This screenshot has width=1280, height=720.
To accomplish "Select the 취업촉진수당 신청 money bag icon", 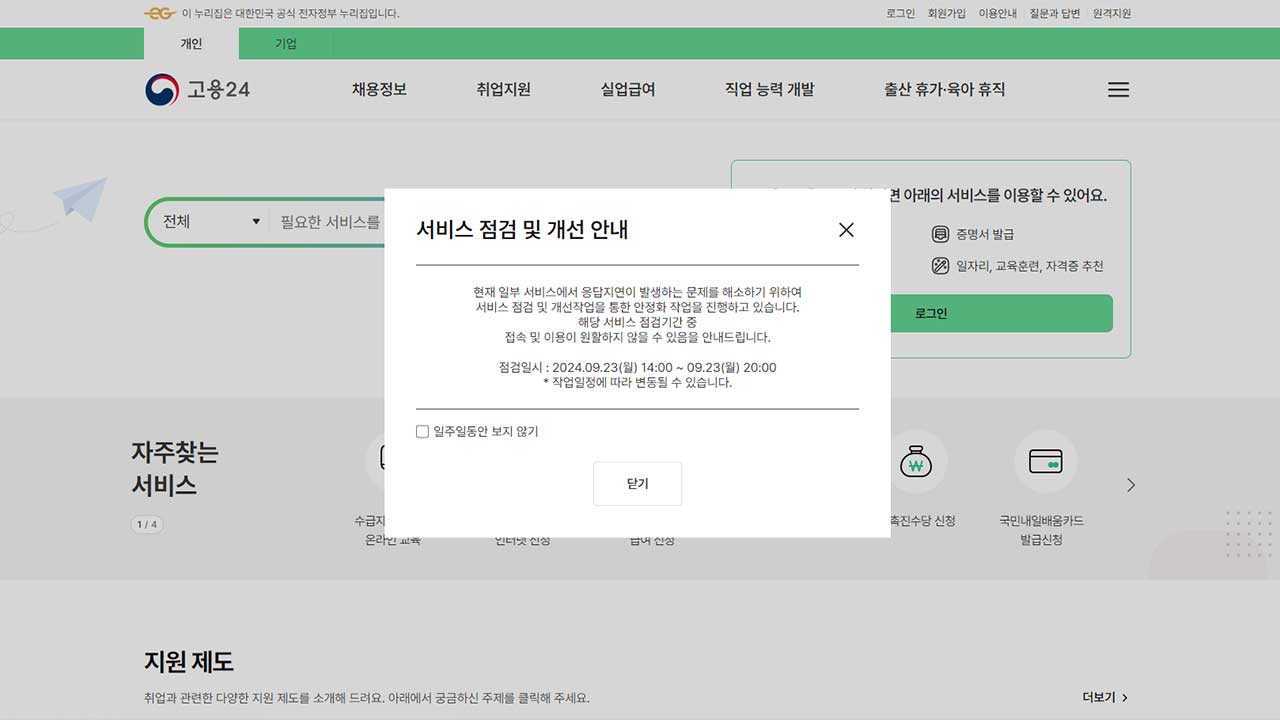I will click(x=917, y=461).
